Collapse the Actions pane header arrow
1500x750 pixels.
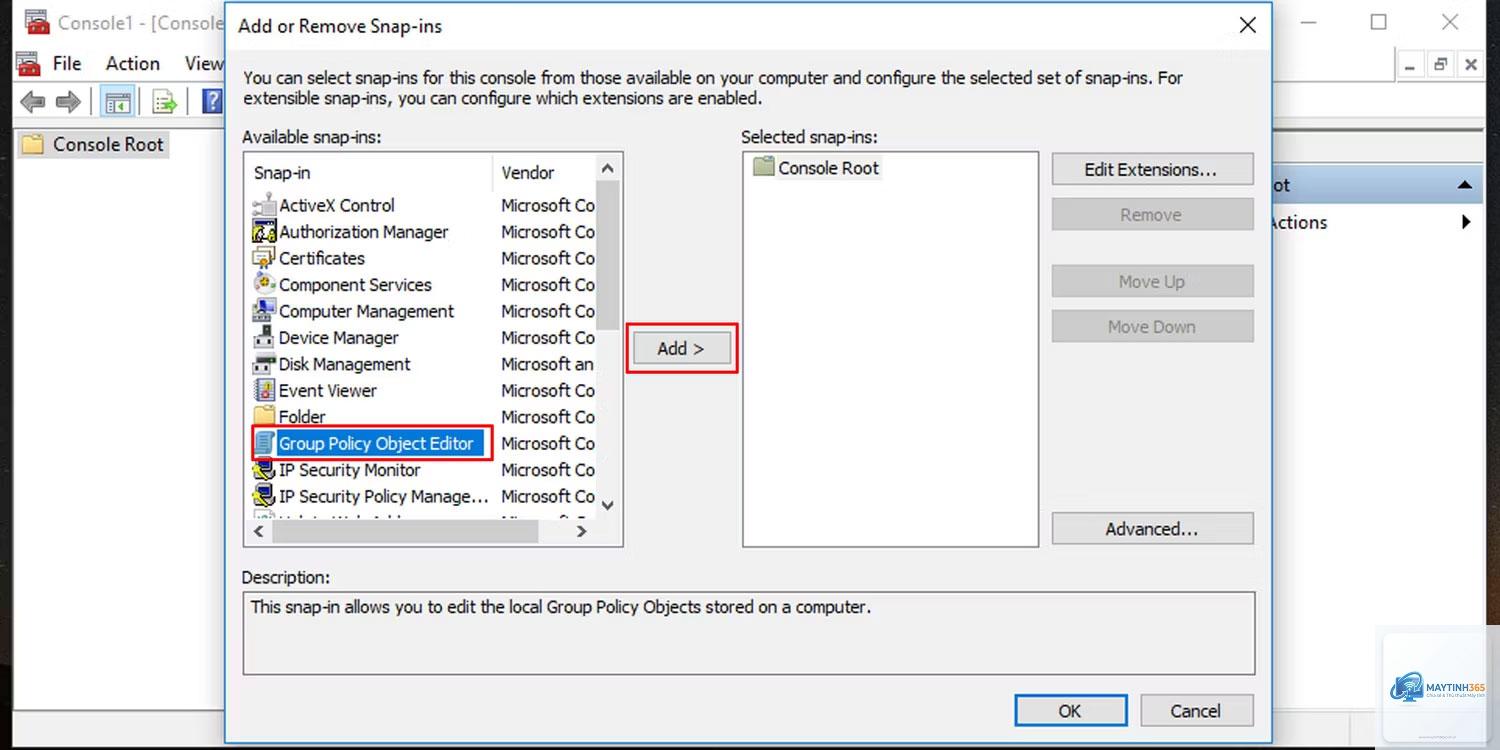[1465, 186]
